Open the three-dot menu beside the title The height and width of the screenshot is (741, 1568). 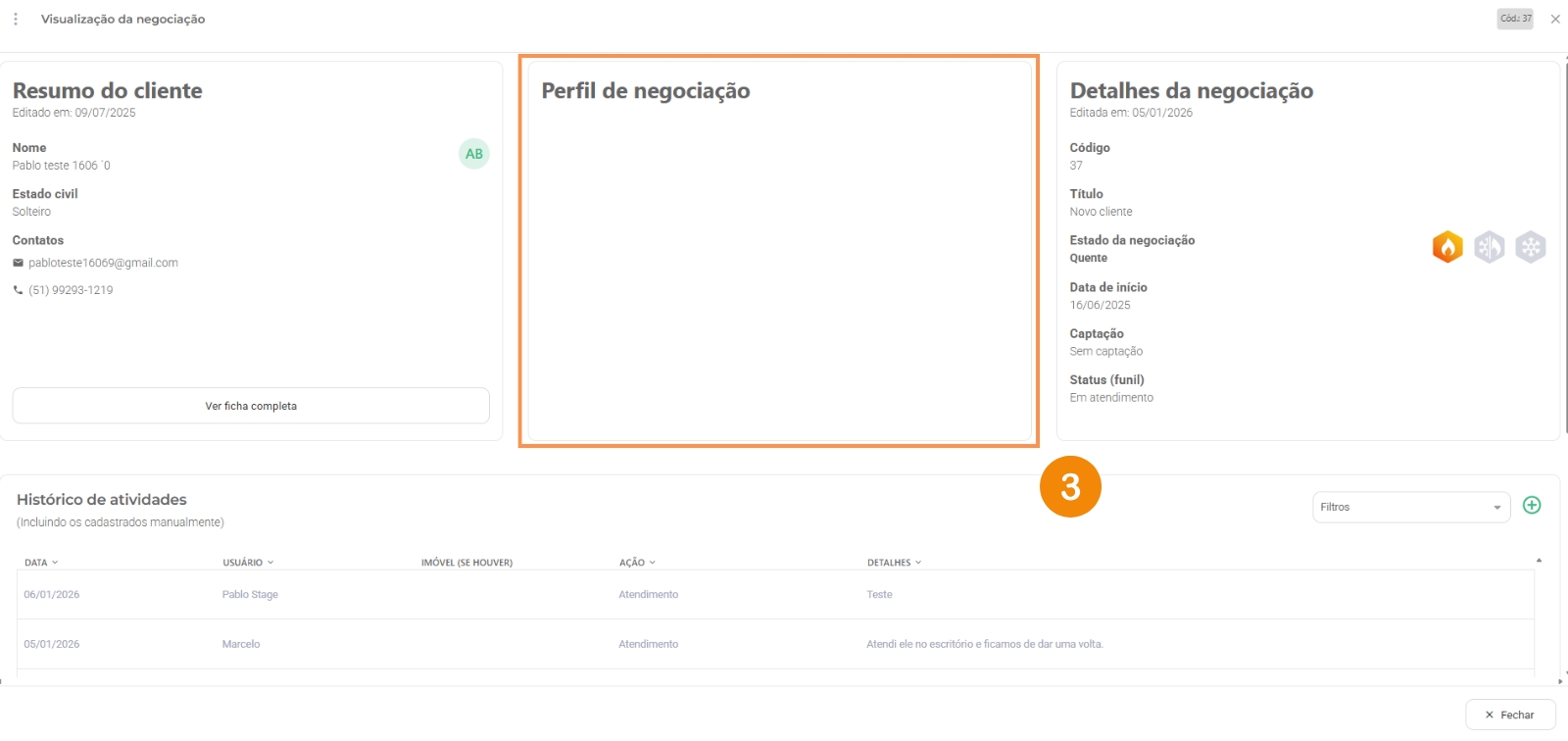click(16, 19)
